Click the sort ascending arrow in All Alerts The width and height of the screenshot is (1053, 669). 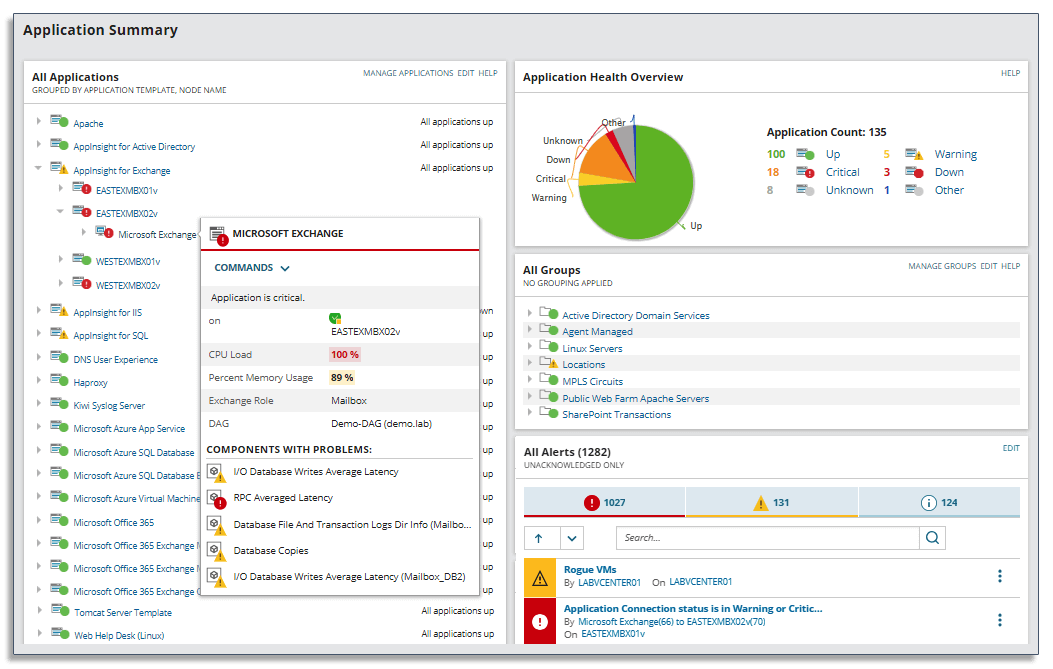(539, 538)
